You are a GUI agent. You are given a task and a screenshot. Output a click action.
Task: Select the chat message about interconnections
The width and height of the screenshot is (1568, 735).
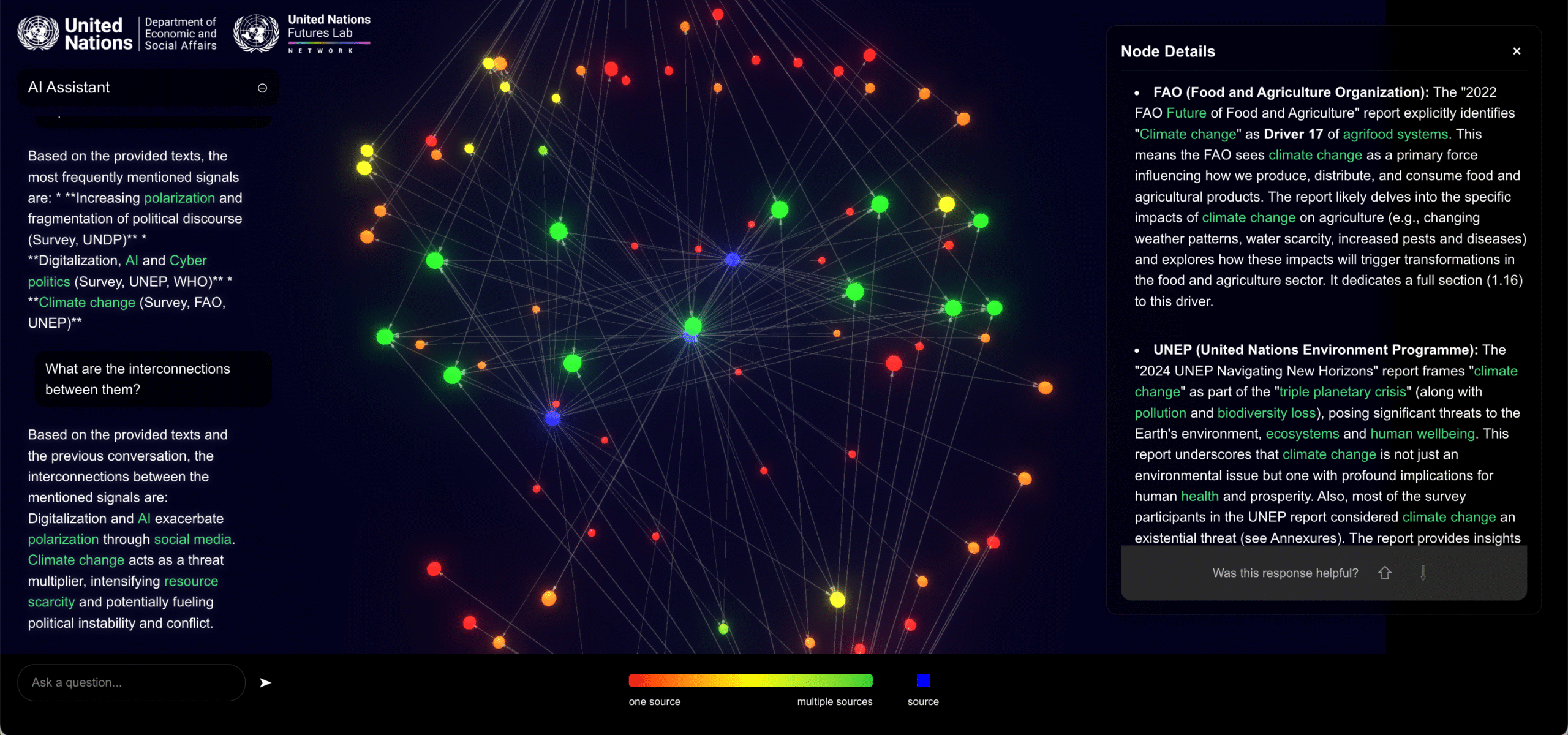pyautogui.click(x=153, y=379)
